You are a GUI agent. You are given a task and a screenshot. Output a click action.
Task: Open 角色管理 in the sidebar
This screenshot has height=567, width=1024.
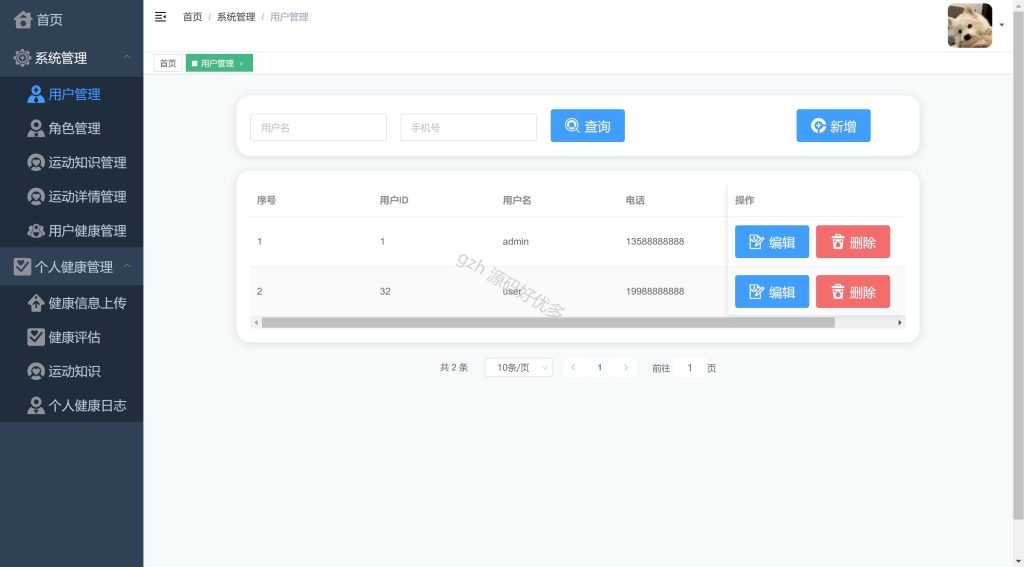click(x=72, y=129)
